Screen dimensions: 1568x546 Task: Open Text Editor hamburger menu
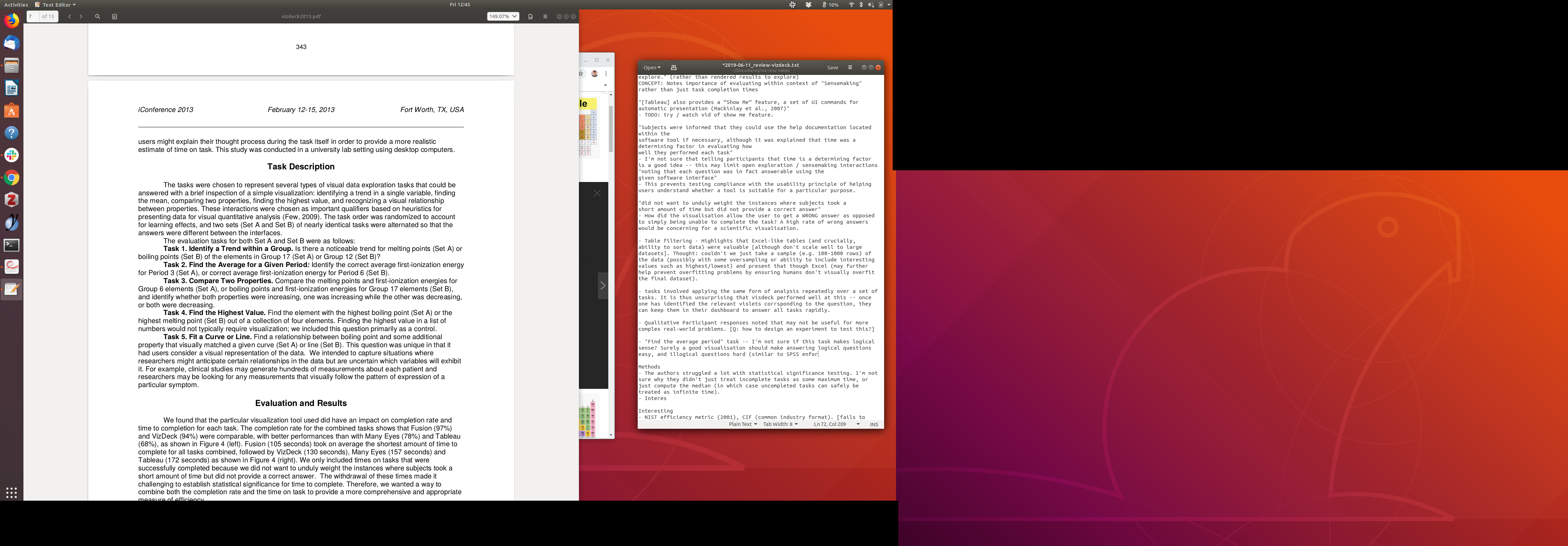[x=850, y=68]
